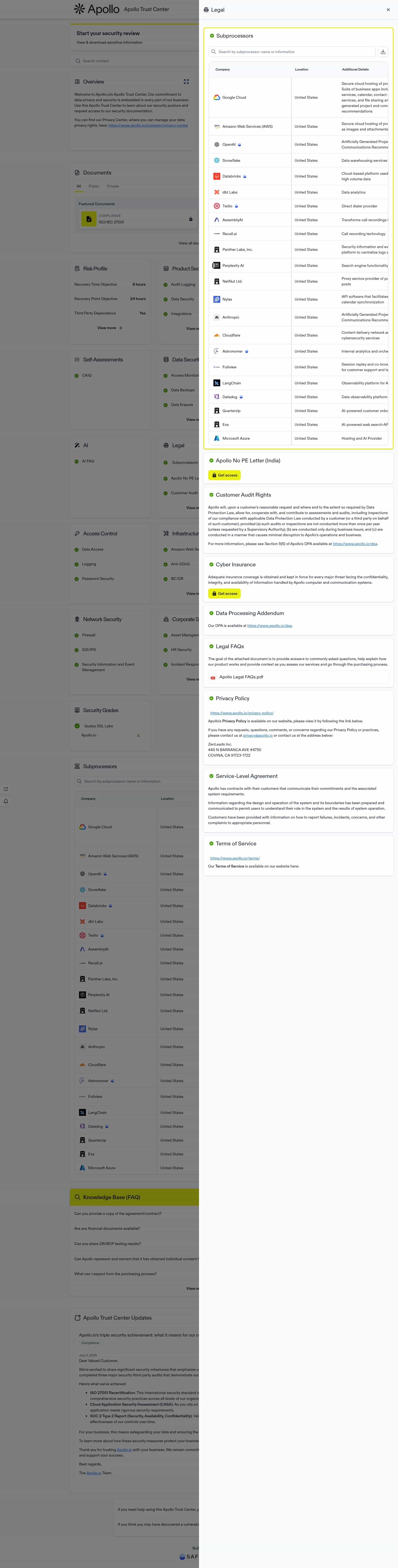Click the Quarterzip row name in Legal panel

(x=231, y=411)
